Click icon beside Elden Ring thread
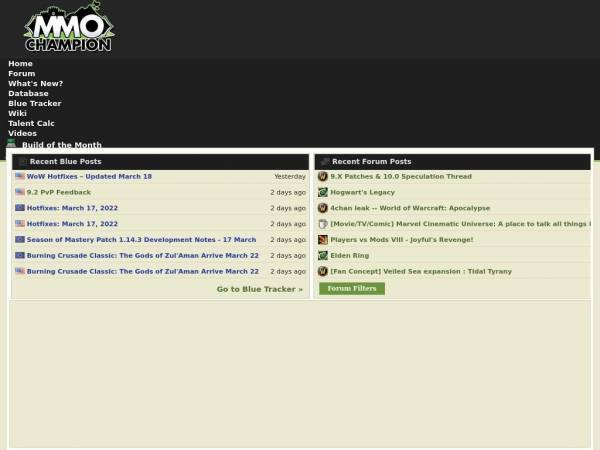Viewport: 600px width, 450px height. (x=323, y=255)
